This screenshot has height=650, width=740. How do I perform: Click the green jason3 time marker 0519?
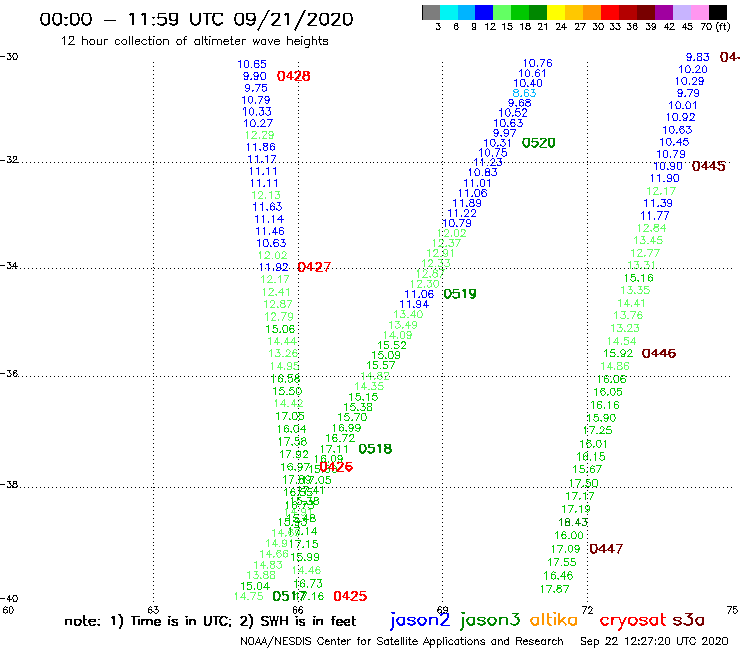click(x=460, y=294)
